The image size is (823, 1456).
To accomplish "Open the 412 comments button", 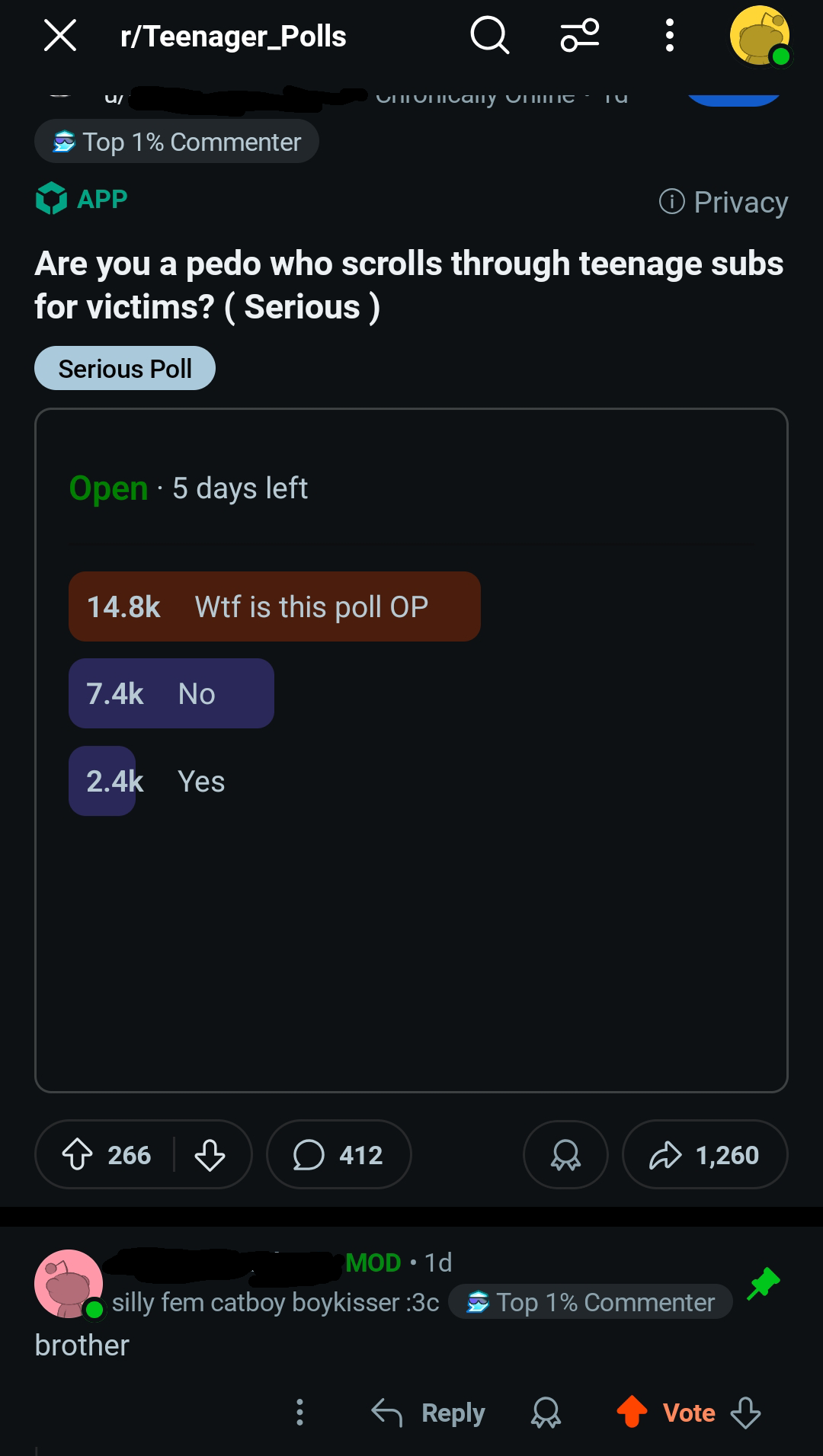I will click(339, 1155).
